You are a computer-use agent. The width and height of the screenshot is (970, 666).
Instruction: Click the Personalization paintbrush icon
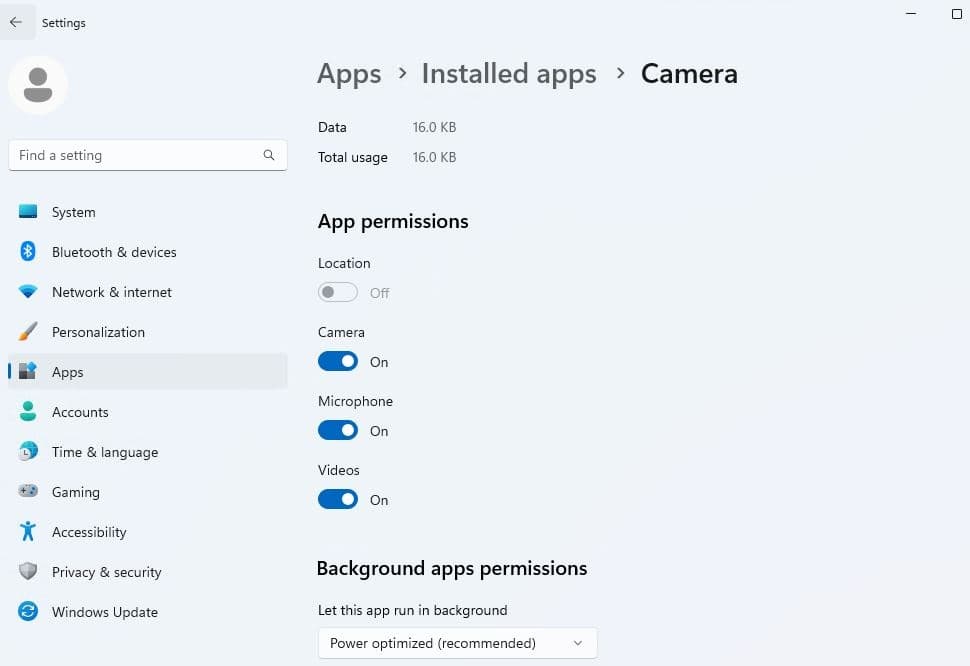pyautogui.click(x=28, y=332)
